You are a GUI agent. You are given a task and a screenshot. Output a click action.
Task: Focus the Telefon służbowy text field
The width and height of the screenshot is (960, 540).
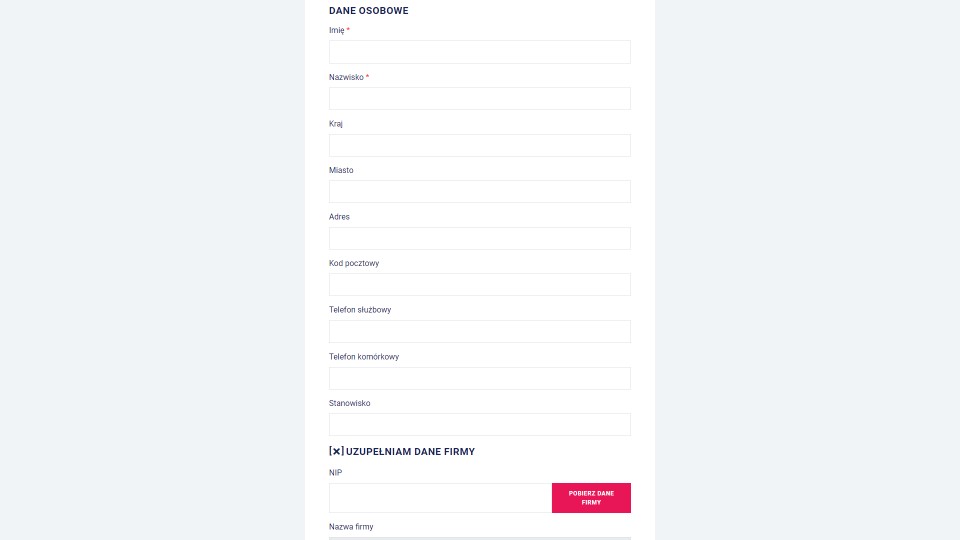[x=479, y=331]
